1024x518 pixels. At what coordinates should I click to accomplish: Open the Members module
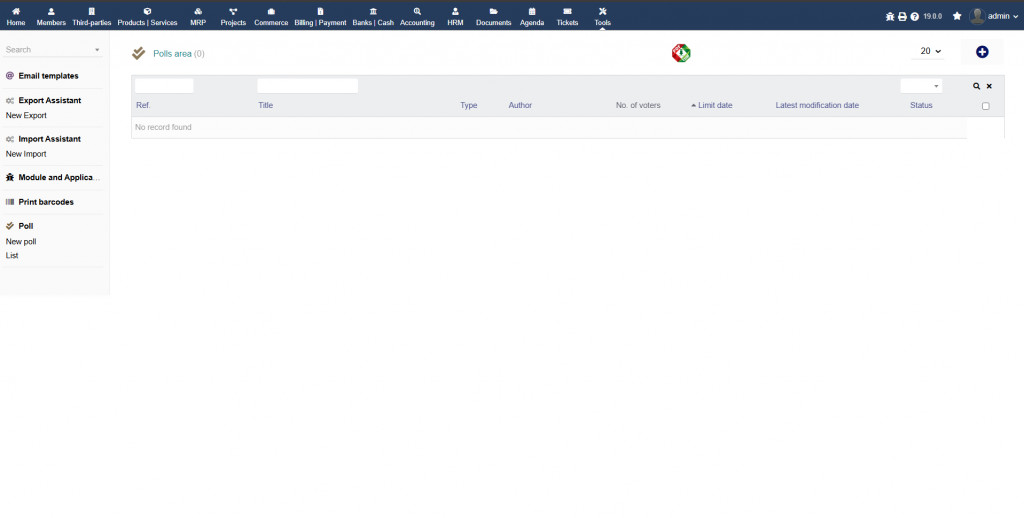point(51,16)
